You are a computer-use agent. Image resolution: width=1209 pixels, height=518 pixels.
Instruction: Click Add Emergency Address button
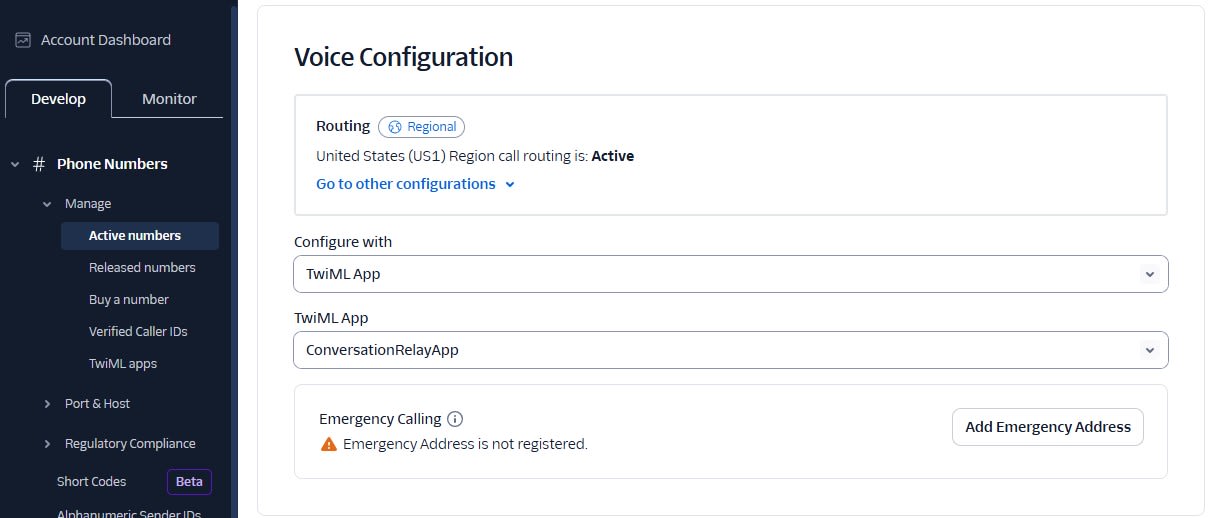(x=1048, y=427)
